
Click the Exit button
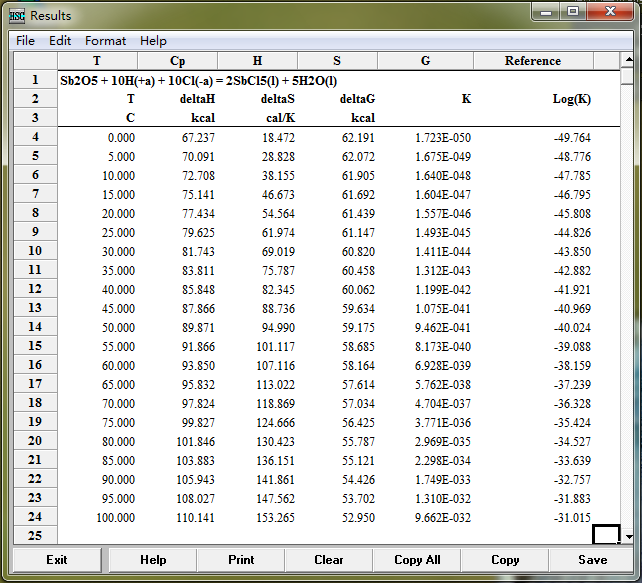(57, 560)
